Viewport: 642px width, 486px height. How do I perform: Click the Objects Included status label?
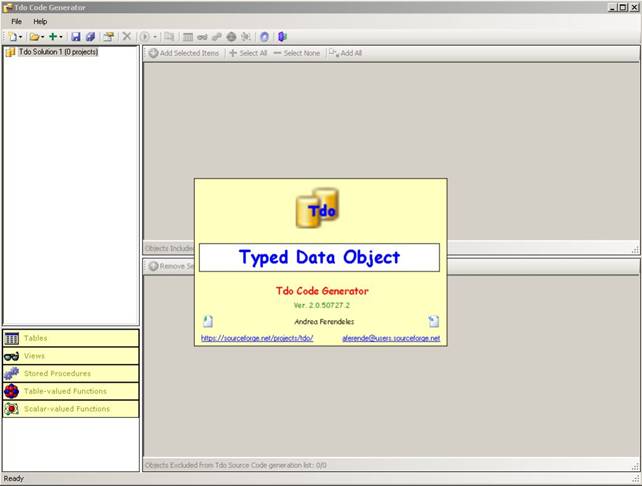click(x=170, y=249)
